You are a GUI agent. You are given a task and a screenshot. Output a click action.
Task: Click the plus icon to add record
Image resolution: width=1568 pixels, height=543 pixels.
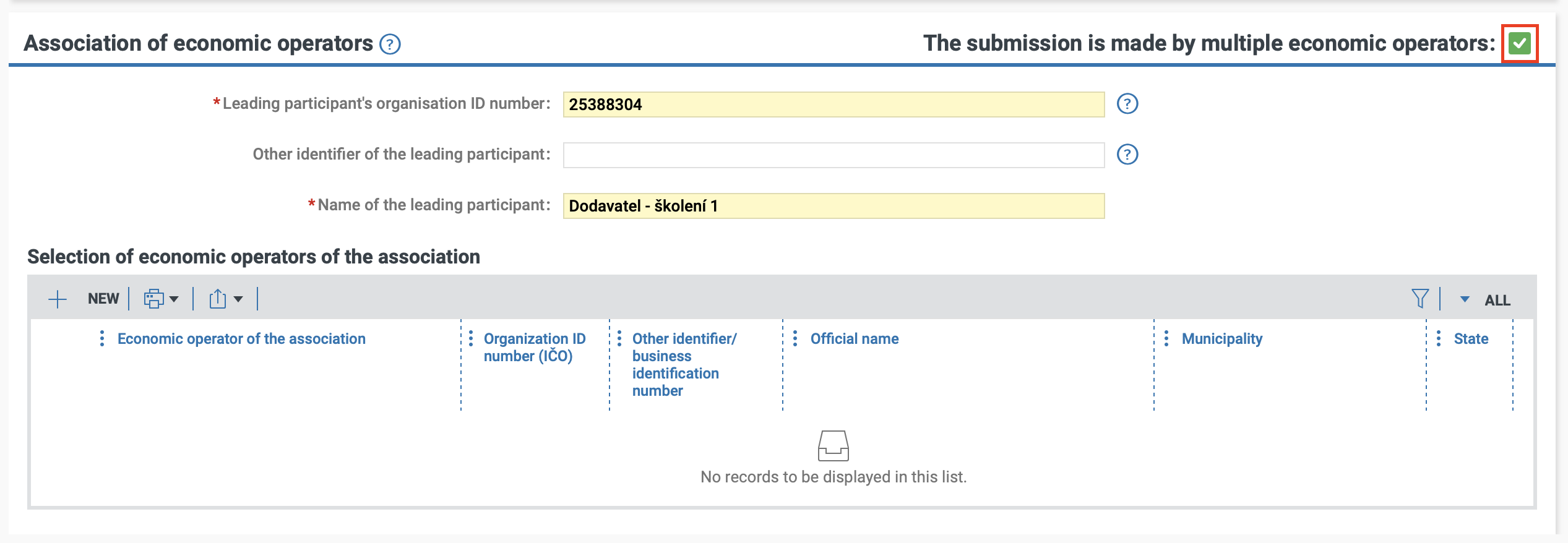(x=58, y=299)
